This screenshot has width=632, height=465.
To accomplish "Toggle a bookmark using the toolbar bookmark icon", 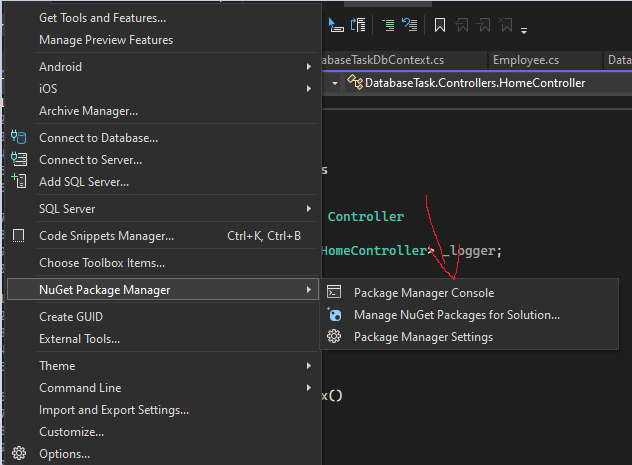I will coord(439,25).
